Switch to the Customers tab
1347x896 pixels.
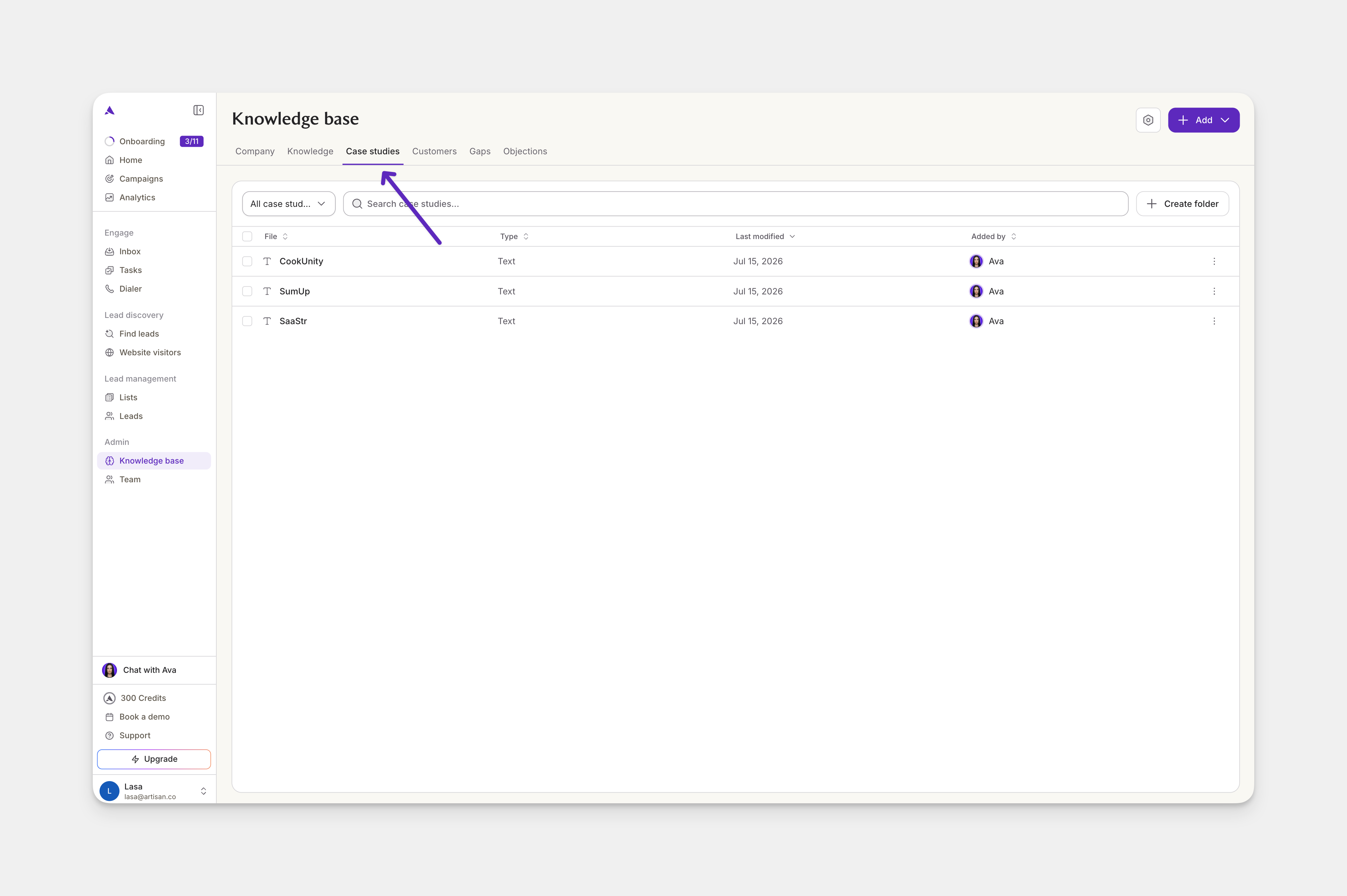click(434, 152)
